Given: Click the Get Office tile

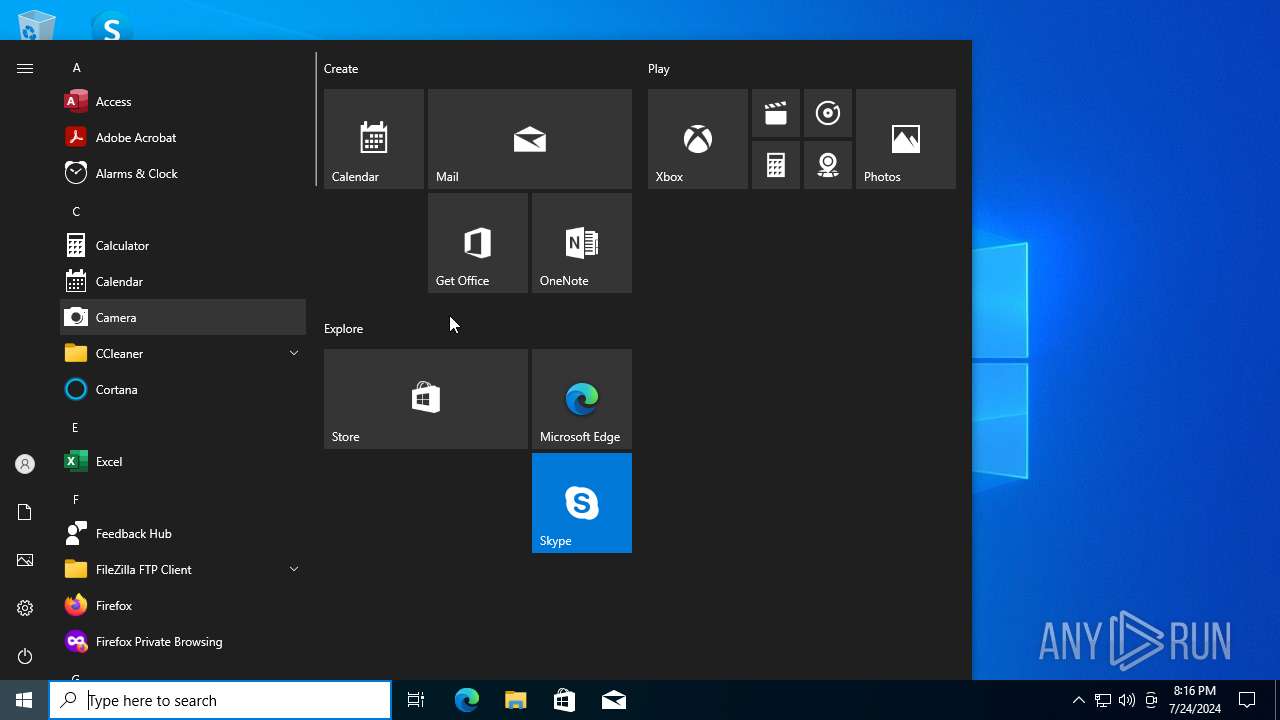Looking at the screenshot, I should [478, 243].
